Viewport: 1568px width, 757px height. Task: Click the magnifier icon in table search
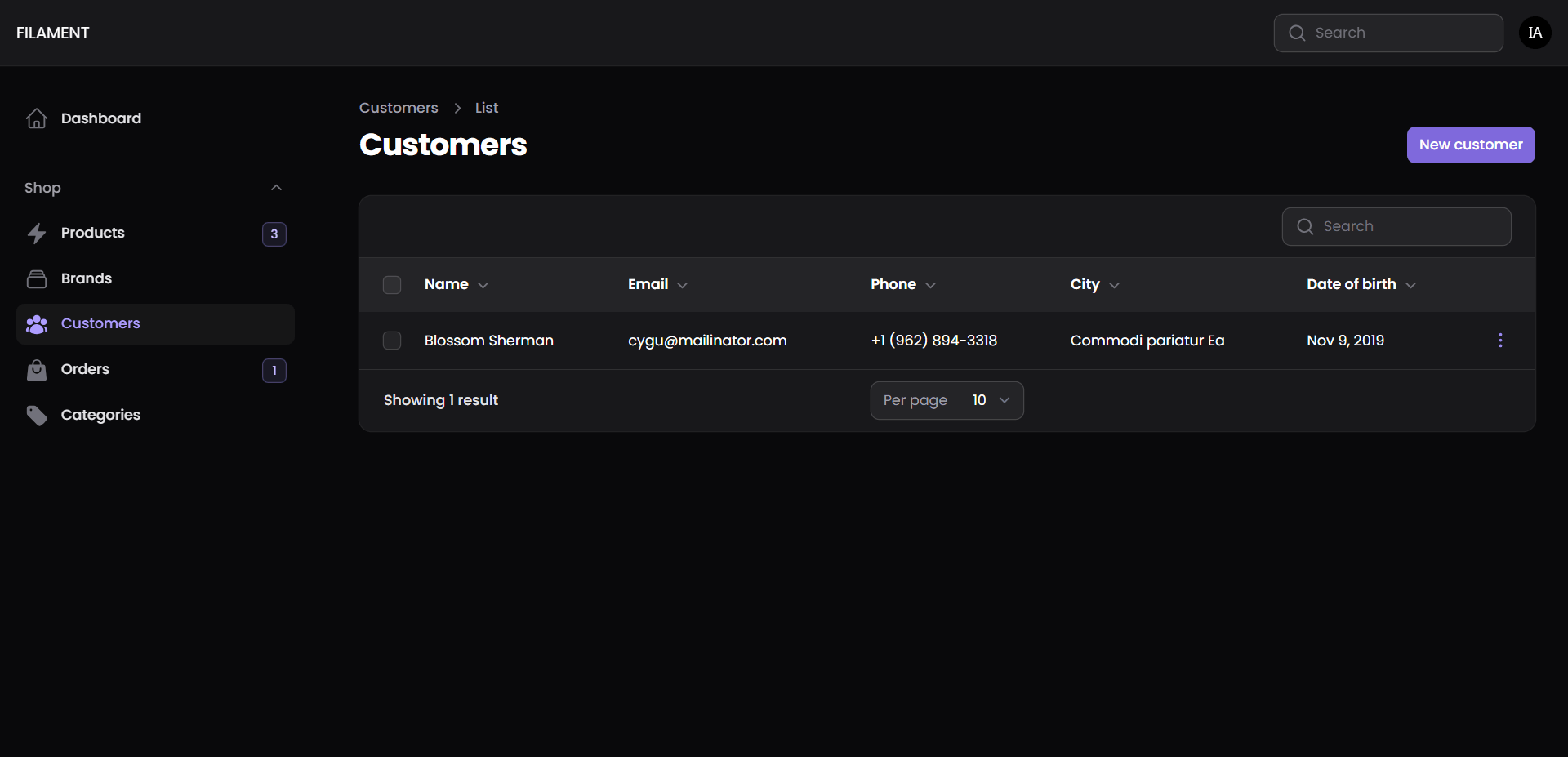click(1305, 226)
